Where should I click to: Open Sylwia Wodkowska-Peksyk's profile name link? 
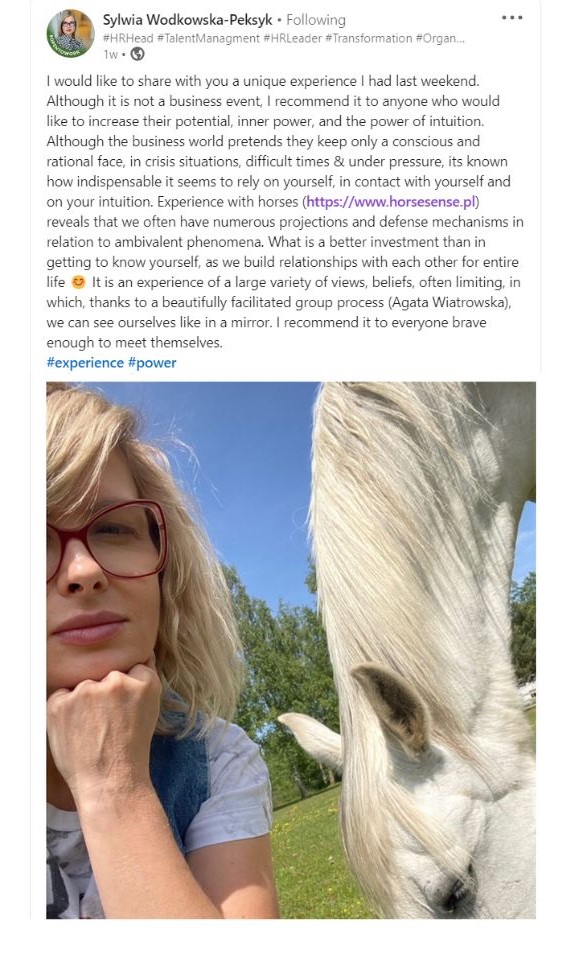[x=187, y=20]
